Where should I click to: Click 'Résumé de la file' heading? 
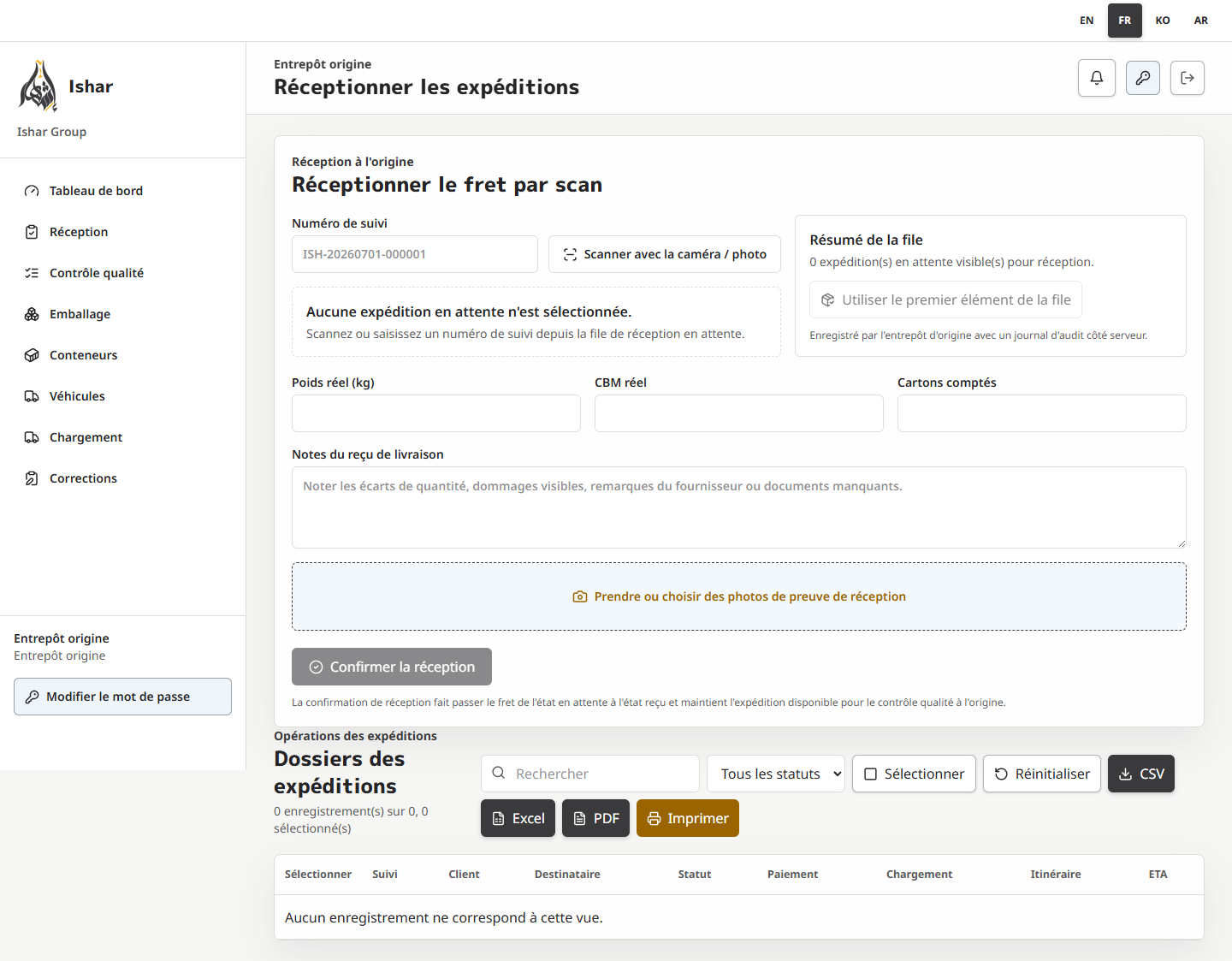pyautogui.click(x=866, y=240)
